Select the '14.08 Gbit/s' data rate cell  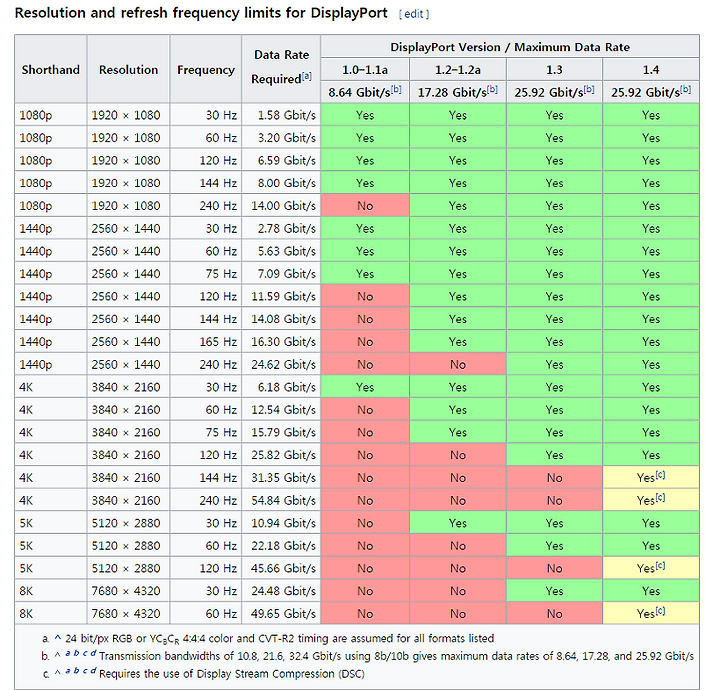coord(281,319)
